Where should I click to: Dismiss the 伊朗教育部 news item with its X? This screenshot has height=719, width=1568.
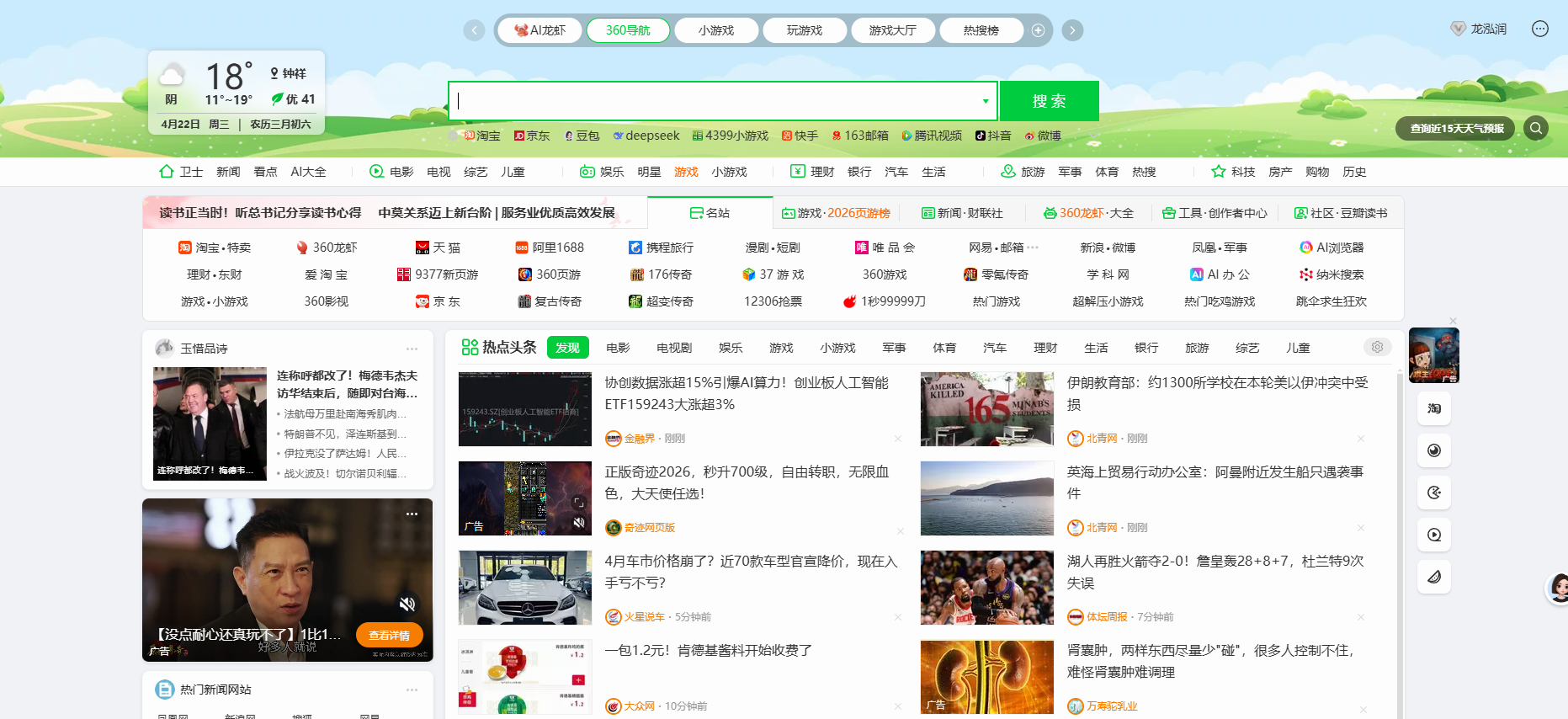(x=1361, y=439)
